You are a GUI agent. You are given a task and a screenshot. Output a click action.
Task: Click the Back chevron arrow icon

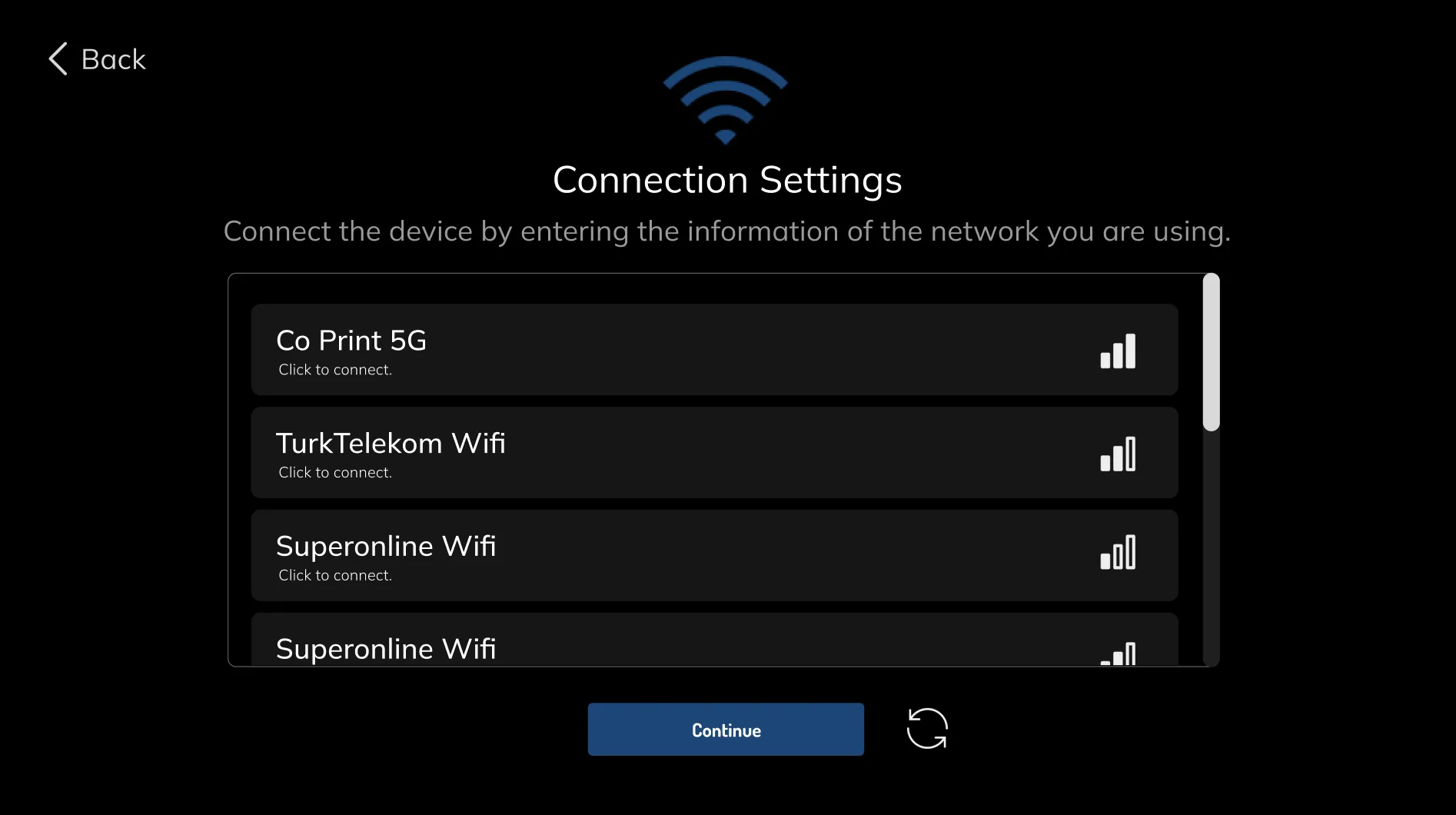[x=58, y=59]
